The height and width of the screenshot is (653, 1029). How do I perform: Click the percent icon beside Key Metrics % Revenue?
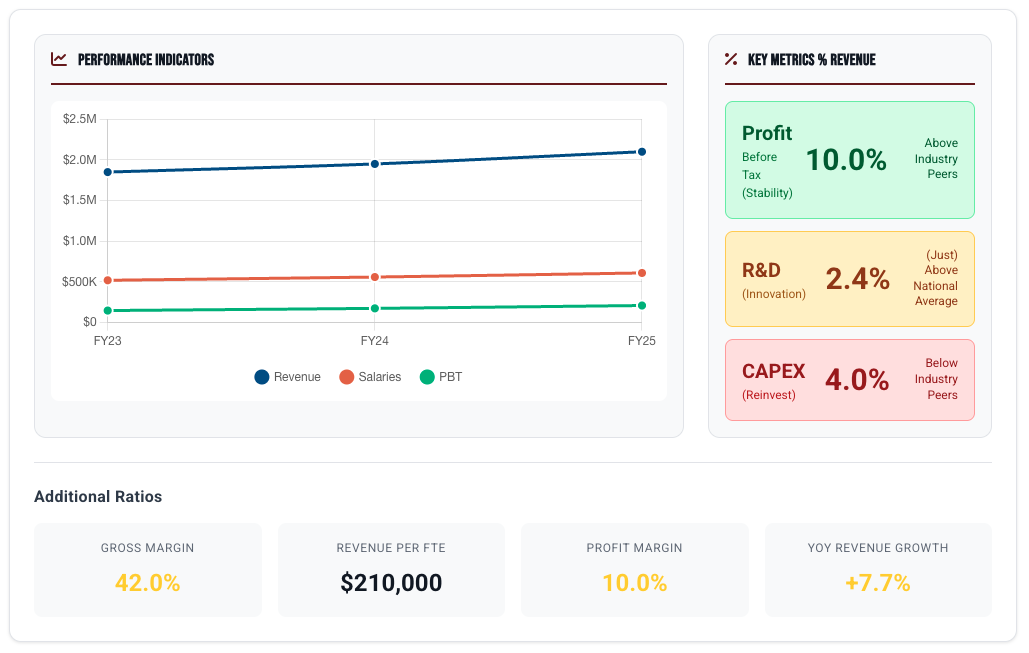click(728, 59)
